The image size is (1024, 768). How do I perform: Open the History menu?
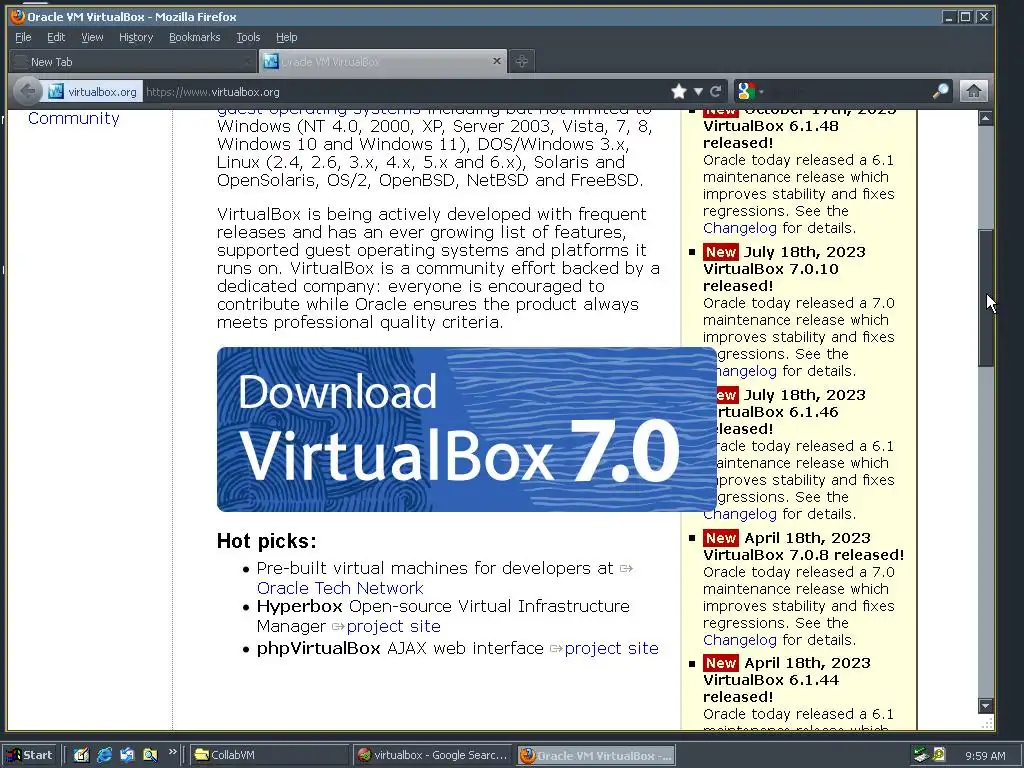point(136,37)
